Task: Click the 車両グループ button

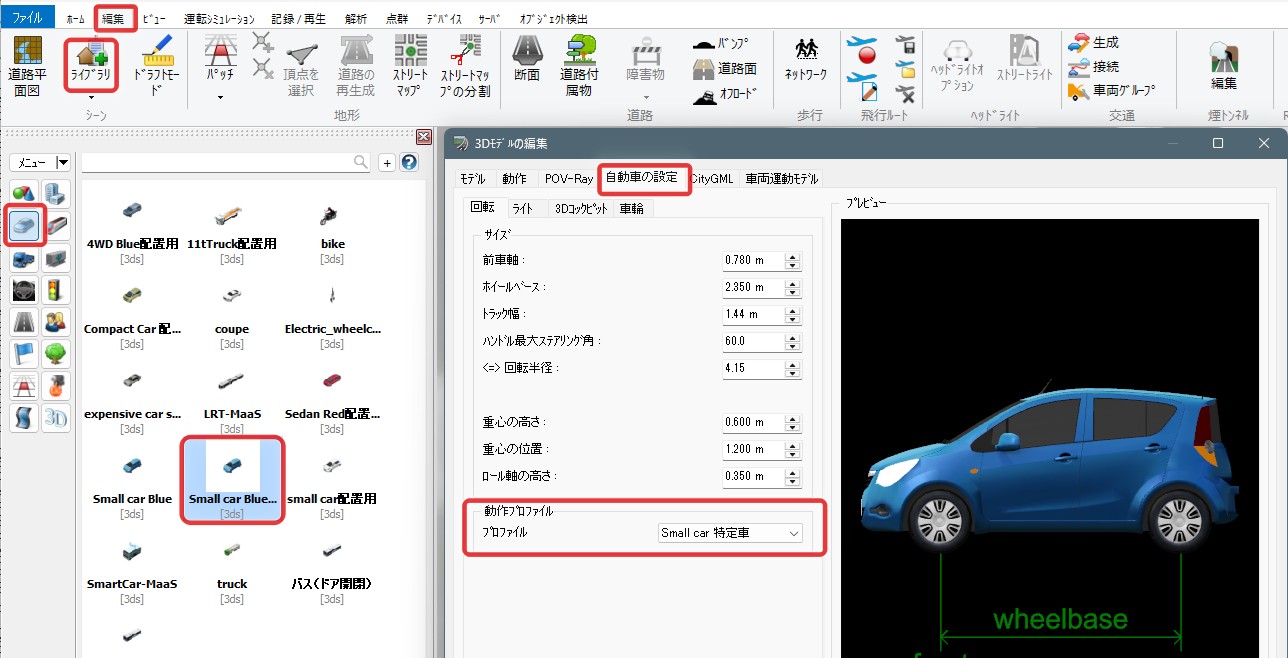Action: 1112,91
